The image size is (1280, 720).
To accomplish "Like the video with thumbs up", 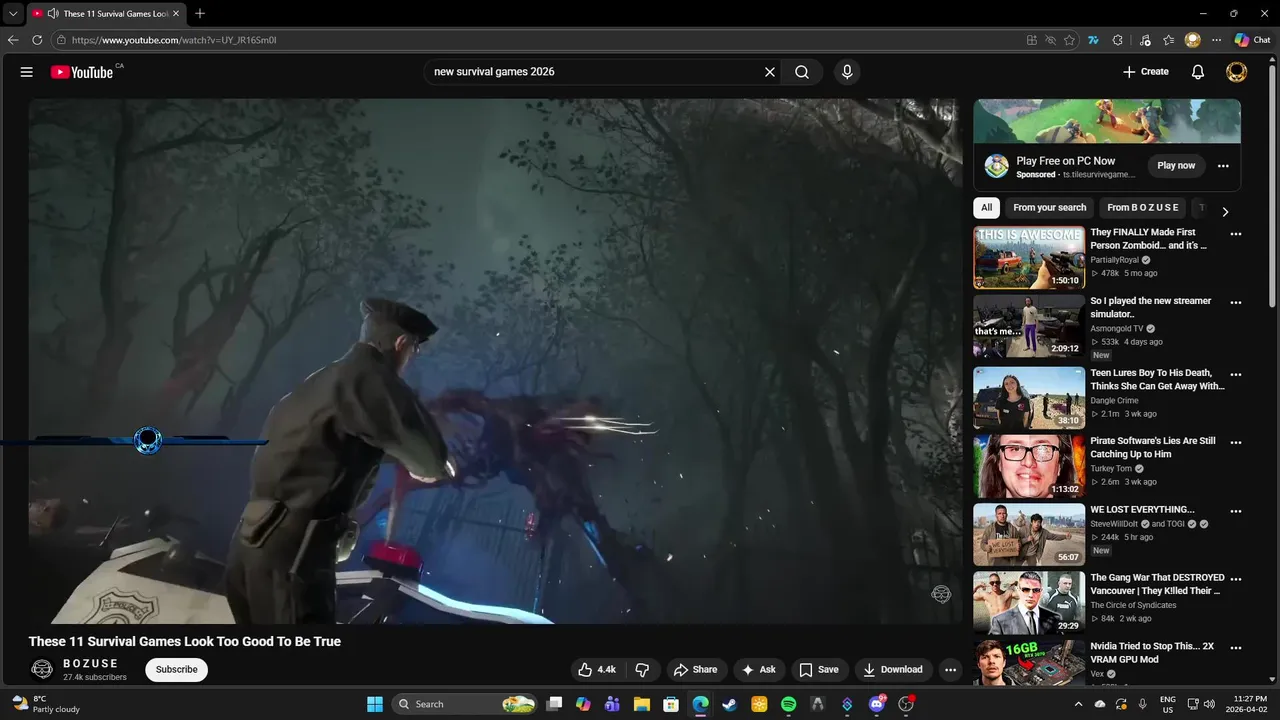I will 597,670.
